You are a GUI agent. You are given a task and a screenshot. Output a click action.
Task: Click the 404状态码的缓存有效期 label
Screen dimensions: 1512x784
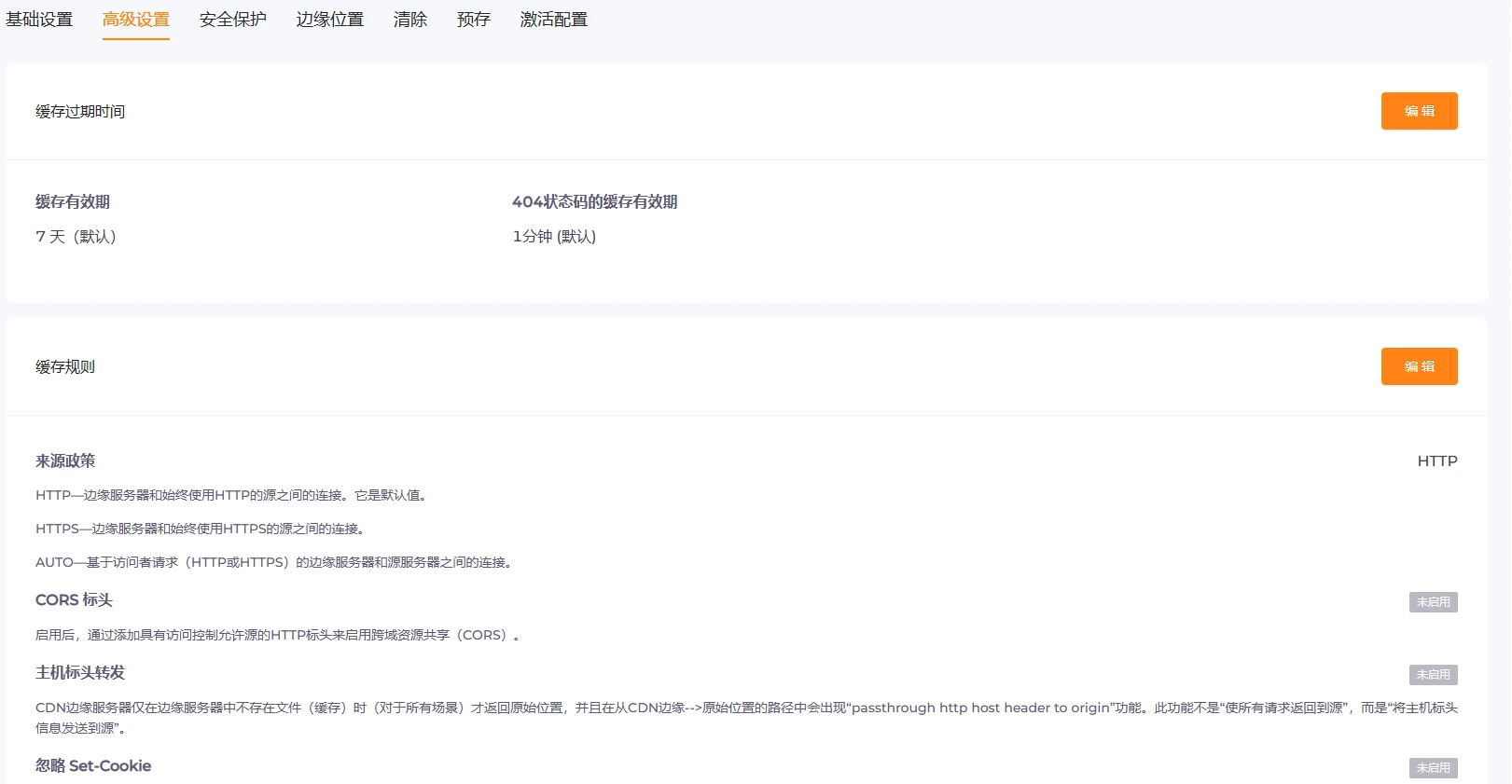[594, 202]
